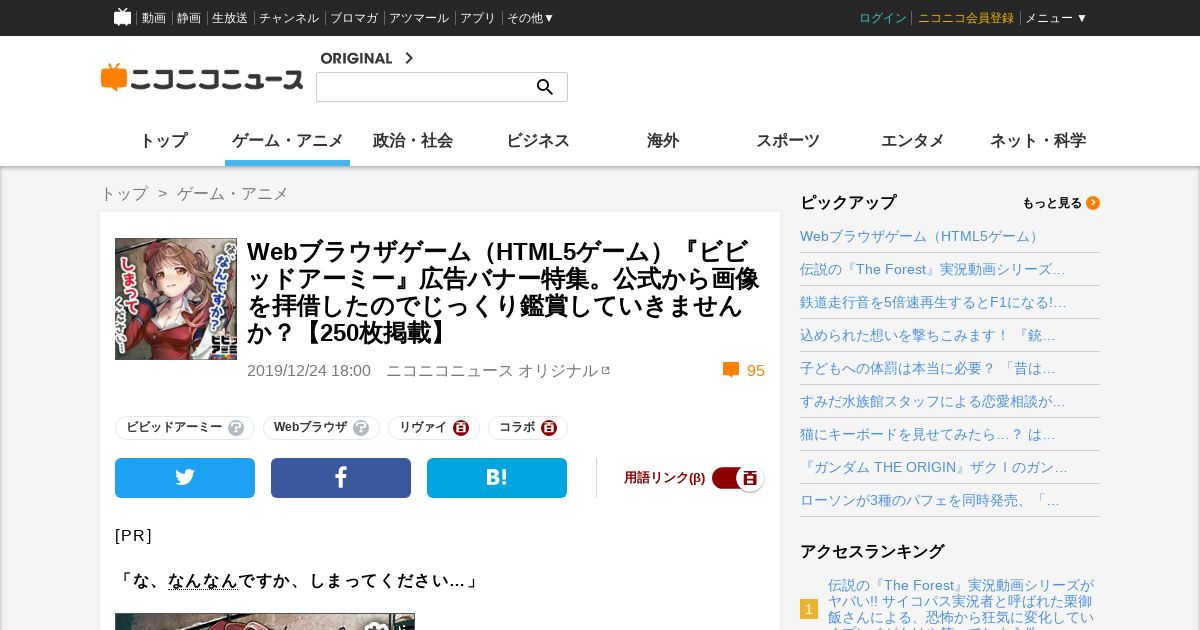This screenshot has width=1200, height=630.
Task: Open 生放送 in top bar
Action: pos(230,18)
